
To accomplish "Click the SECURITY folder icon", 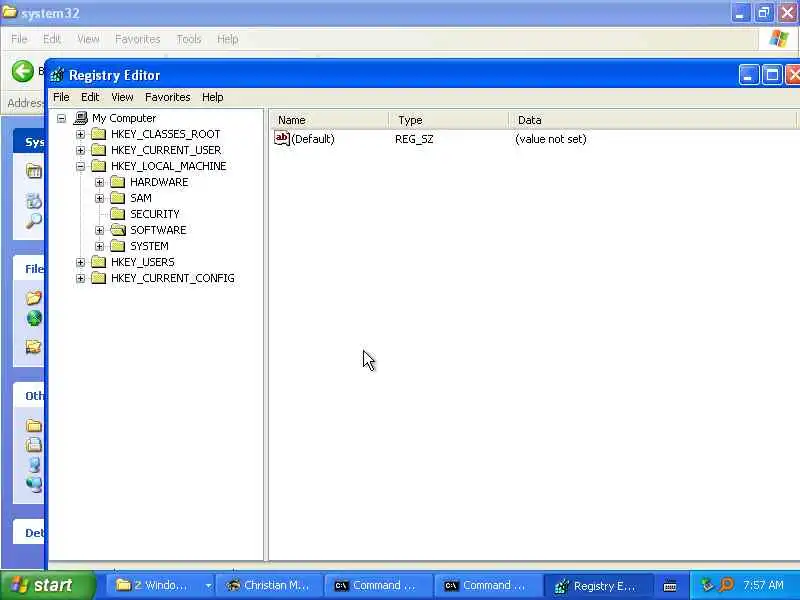I will [117, 214].
